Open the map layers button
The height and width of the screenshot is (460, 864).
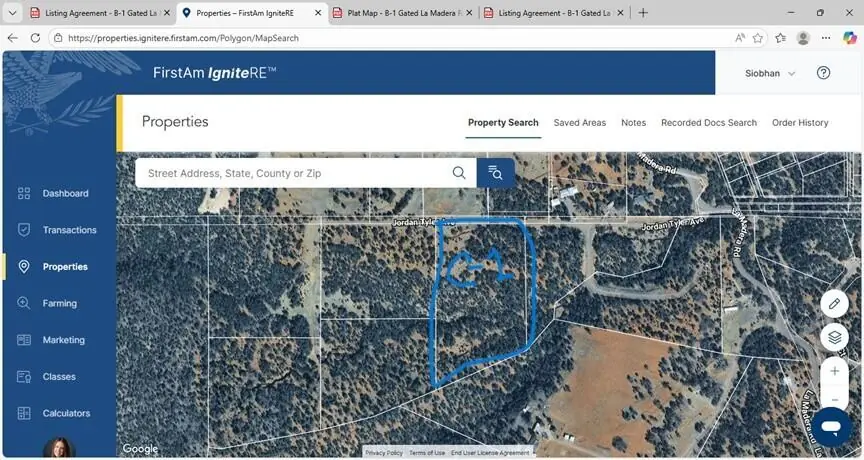(834, 337)
